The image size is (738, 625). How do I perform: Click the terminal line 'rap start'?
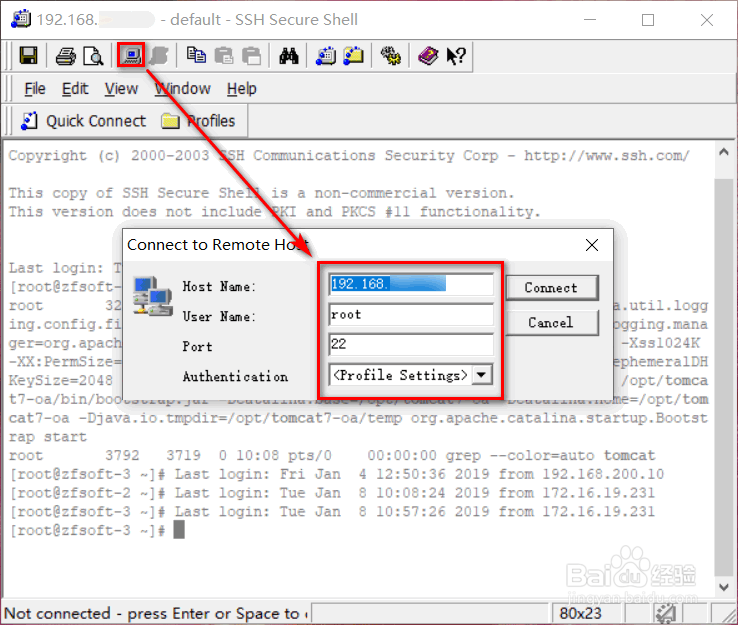(x=48, y=437)
